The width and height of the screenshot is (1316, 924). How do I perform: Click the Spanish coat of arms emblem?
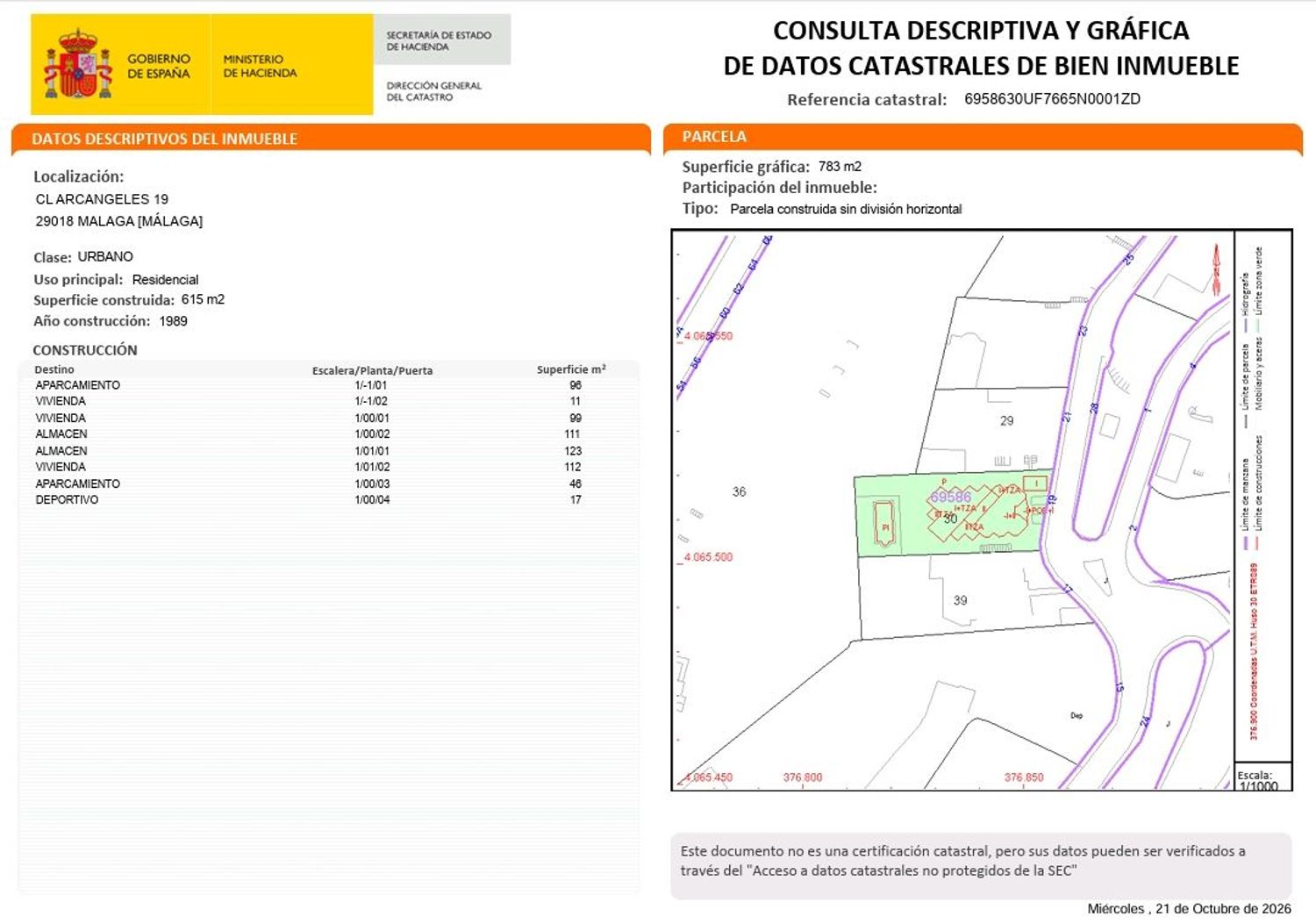[78, 64]
